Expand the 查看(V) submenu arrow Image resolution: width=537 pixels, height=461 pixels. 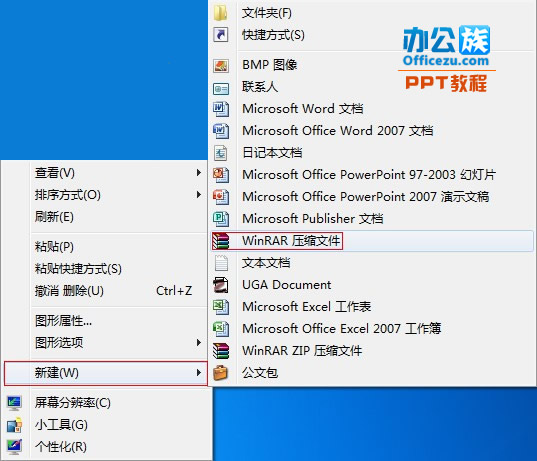[199, 173]
